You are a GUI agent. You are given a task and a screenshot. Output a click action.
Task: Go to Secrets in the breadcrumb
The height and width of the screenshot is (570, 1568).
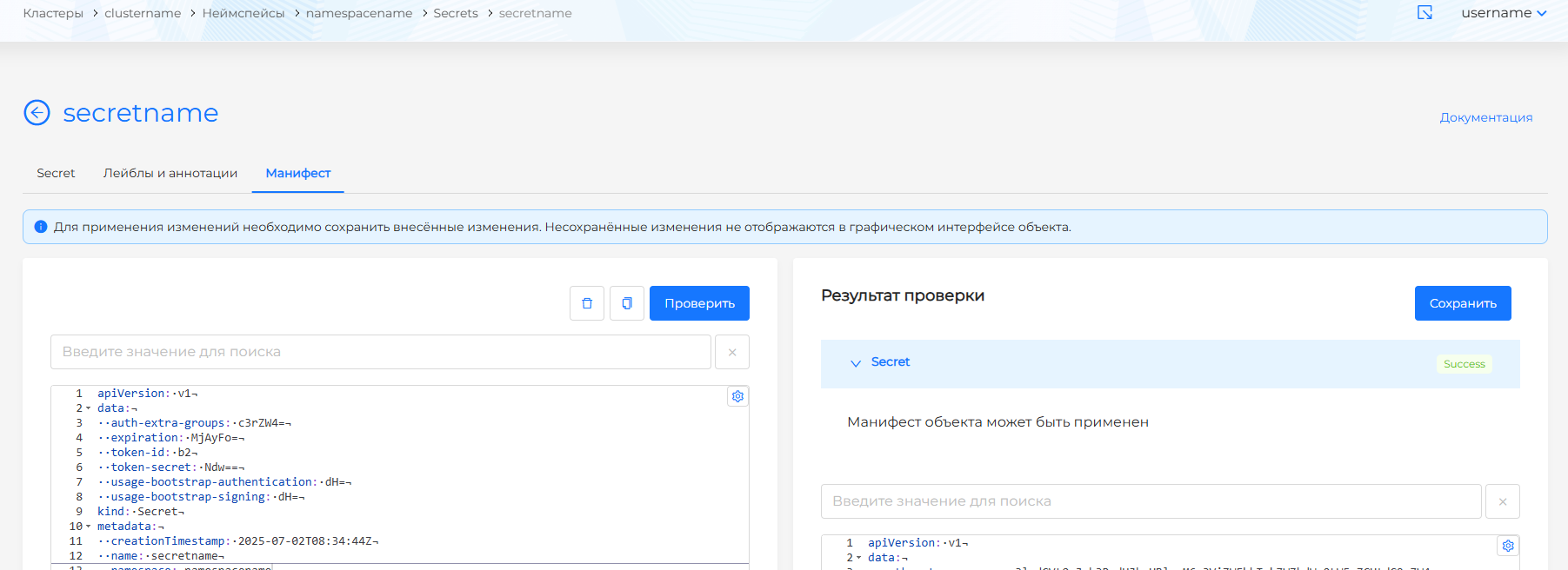[x=456, y=13]
